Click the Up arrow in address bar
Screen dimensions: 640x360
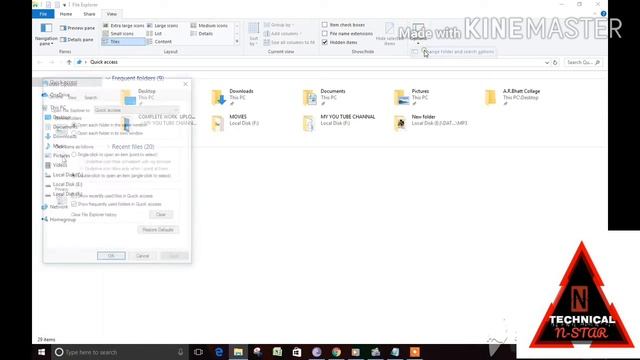pos(69,62)
